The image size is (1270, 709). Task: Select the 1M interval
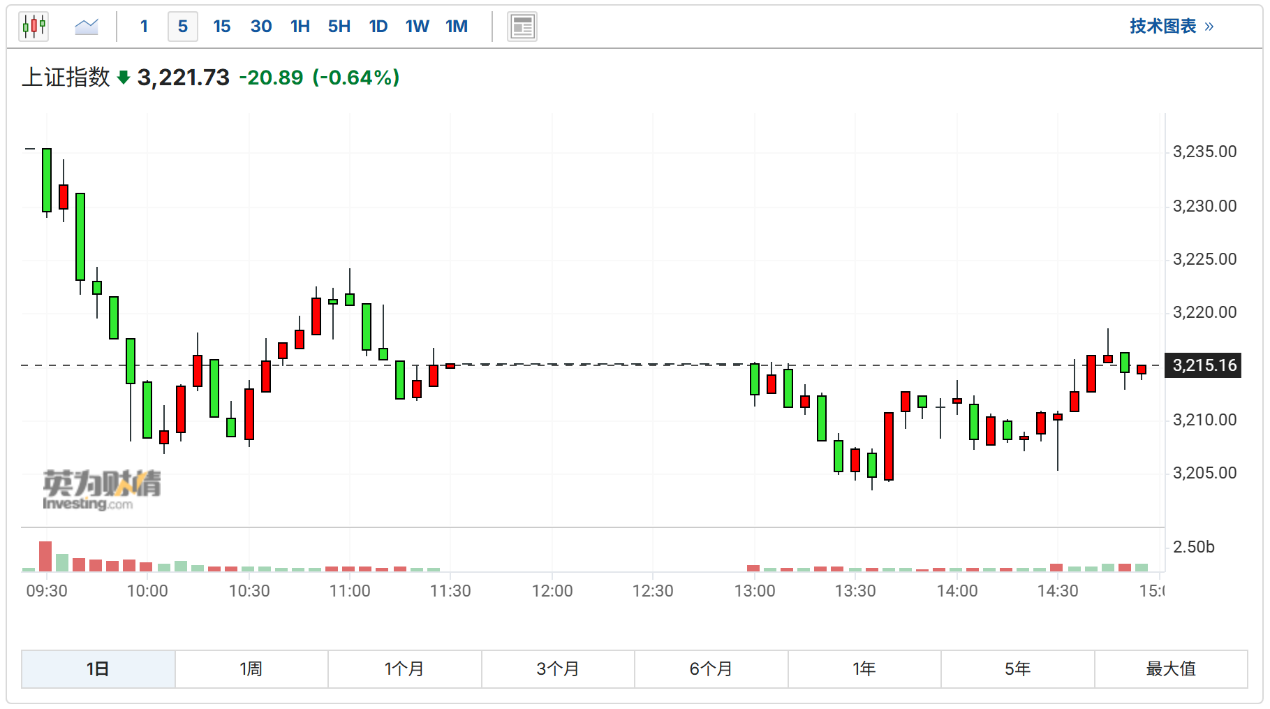[x=457, y=26]
